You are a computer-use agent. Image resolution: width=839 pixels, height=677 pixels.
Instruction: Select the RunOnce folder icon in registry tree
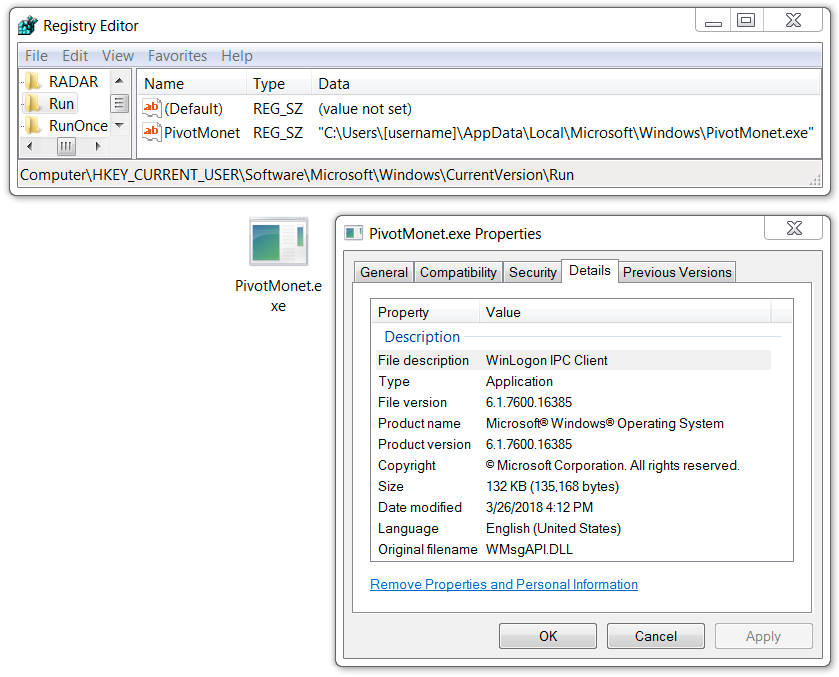tap(34, 125)
